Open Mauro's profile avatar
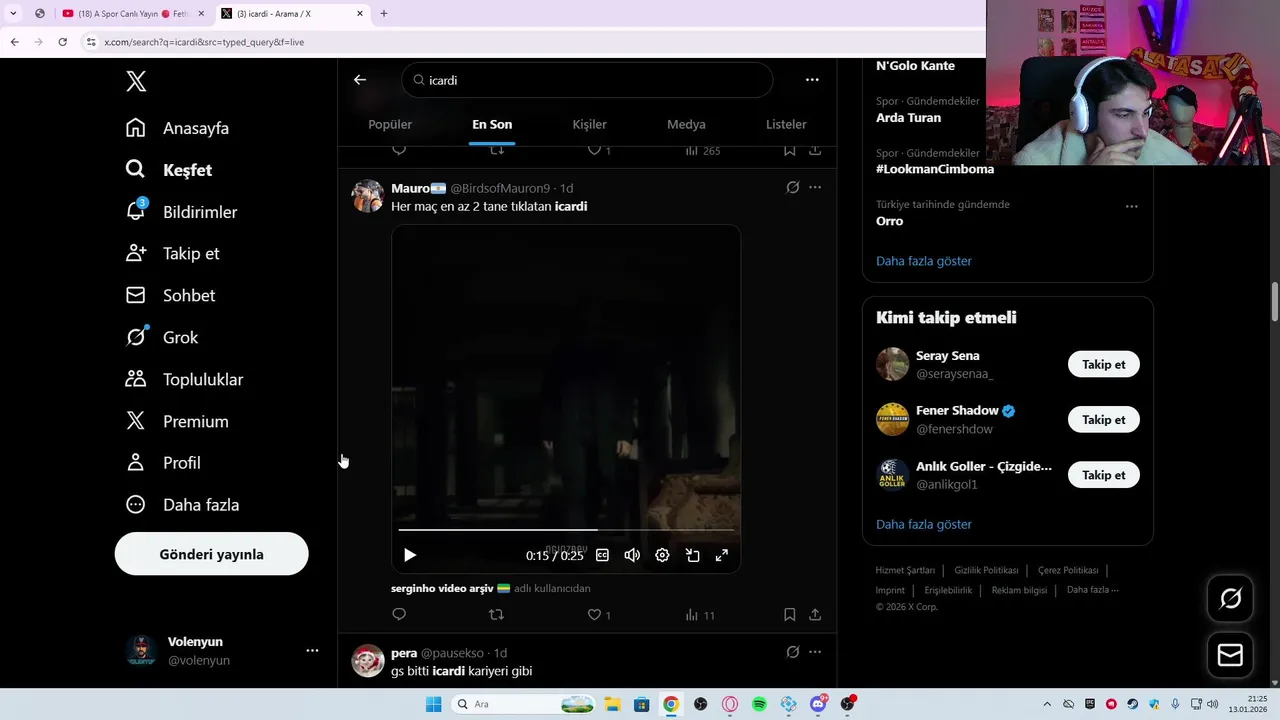Image resolution: width=1280 pixels, height=720 pixels. click(368, 196)
